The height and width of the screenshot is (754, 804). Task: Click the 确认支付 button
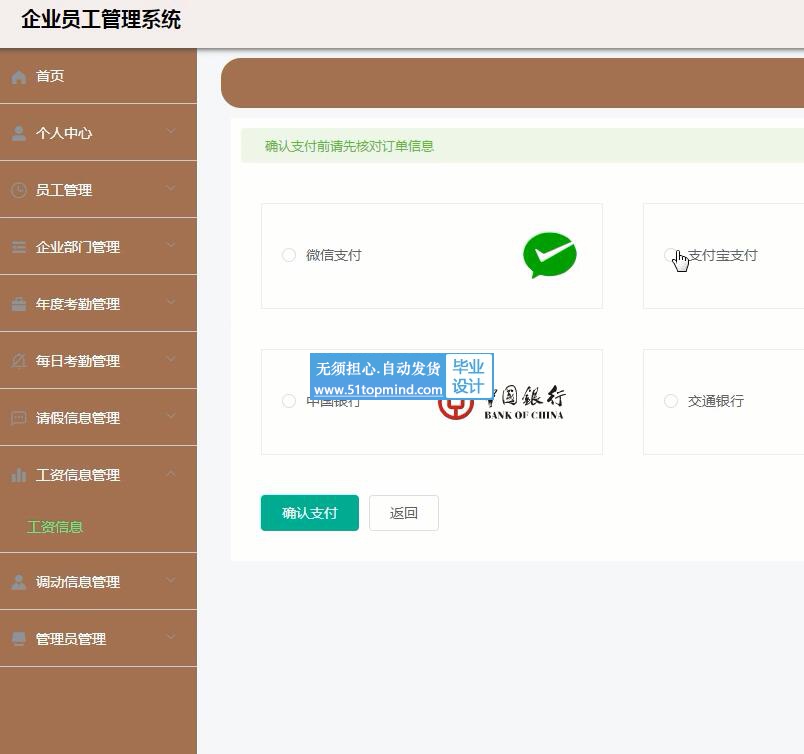(310, 513)
